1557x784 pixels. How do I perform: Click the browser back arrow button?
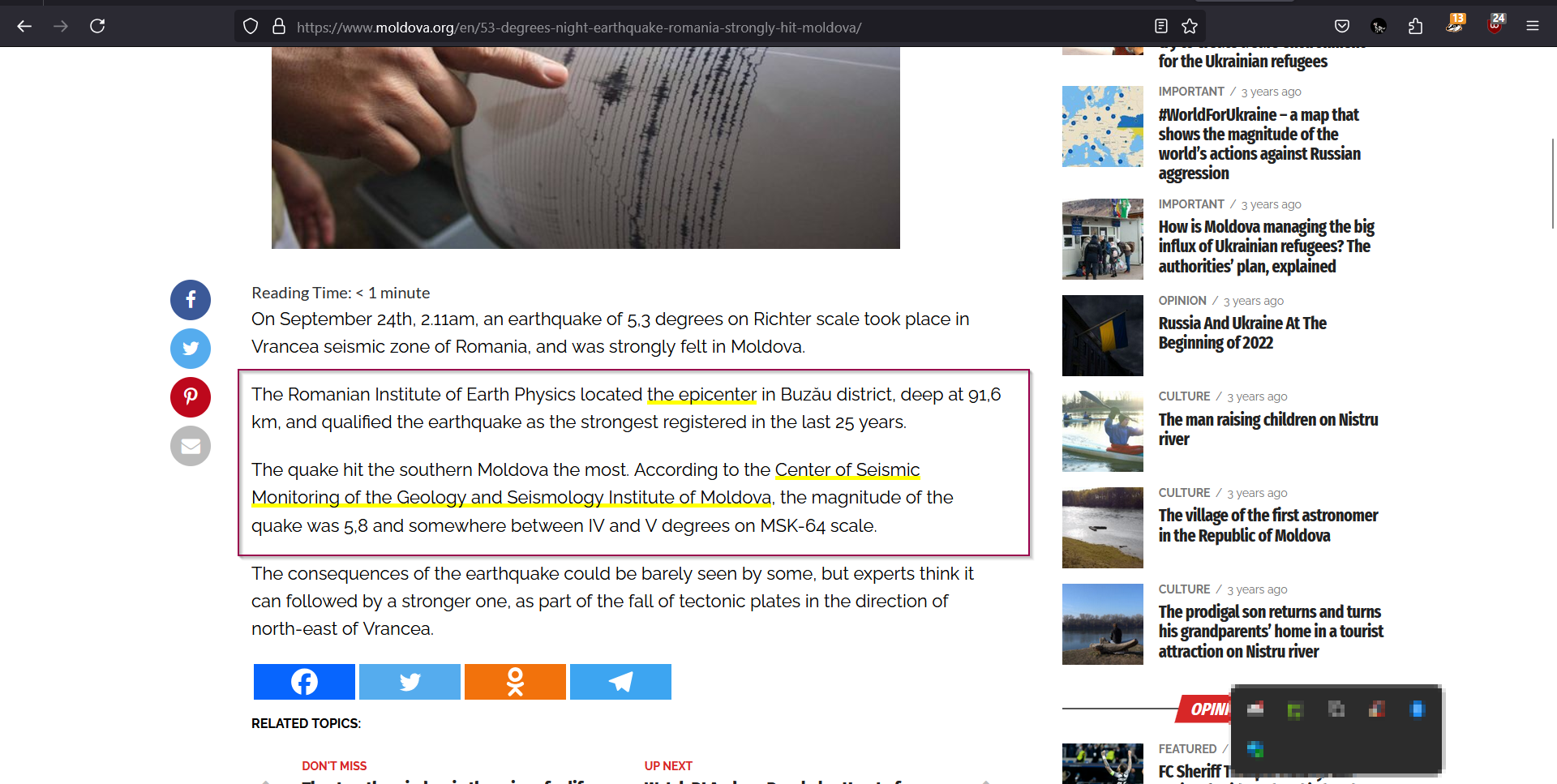tap(24, 26)
